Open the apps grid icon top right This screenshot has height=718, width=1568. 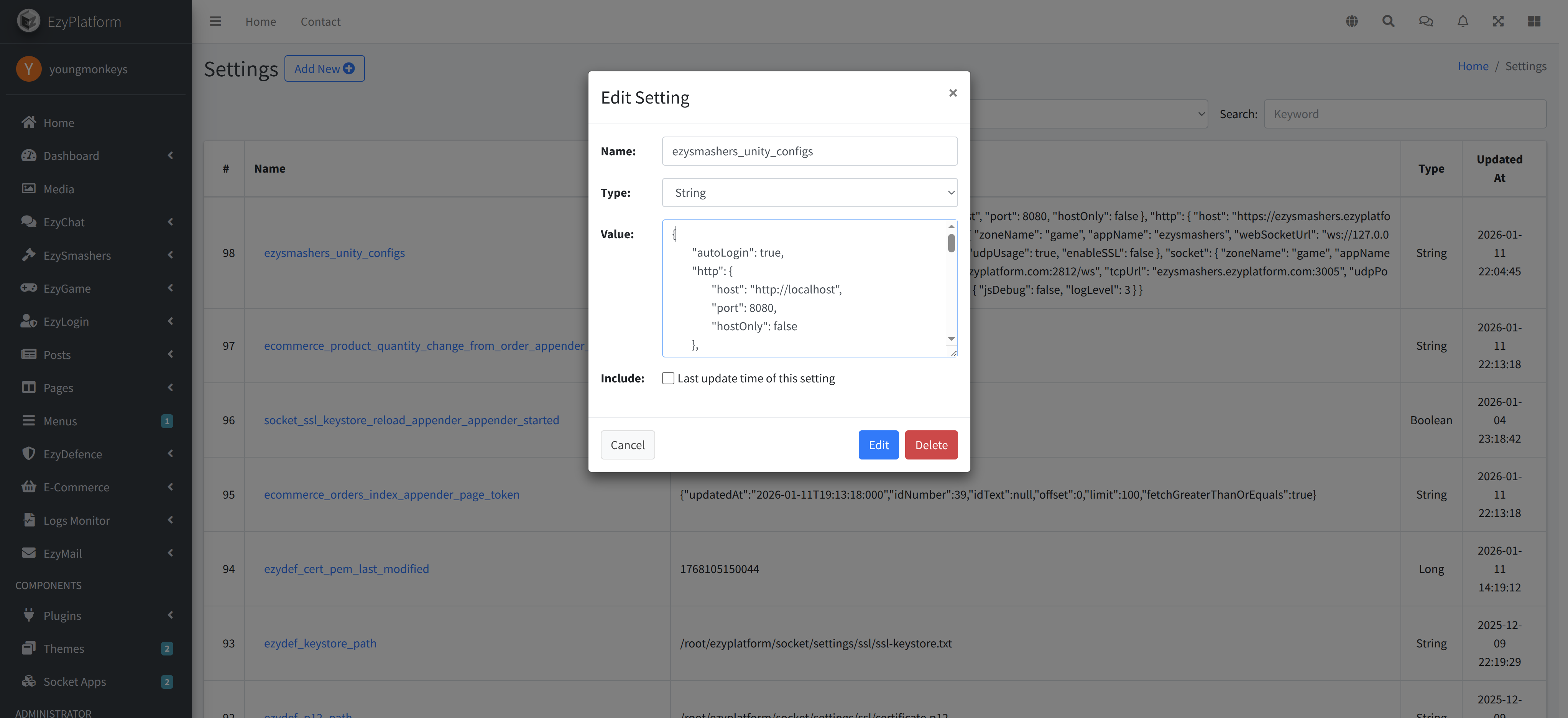tap(1533, 21)
